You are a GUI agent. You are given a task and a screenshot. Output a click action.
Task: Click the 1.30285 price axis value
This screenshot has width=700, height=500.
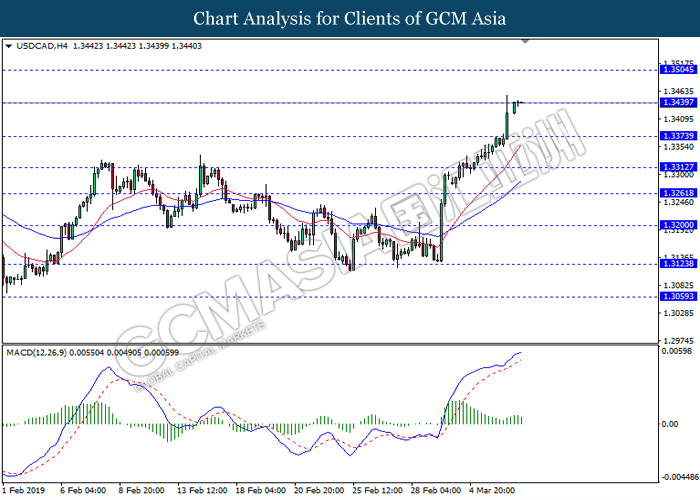coord(679,313)
